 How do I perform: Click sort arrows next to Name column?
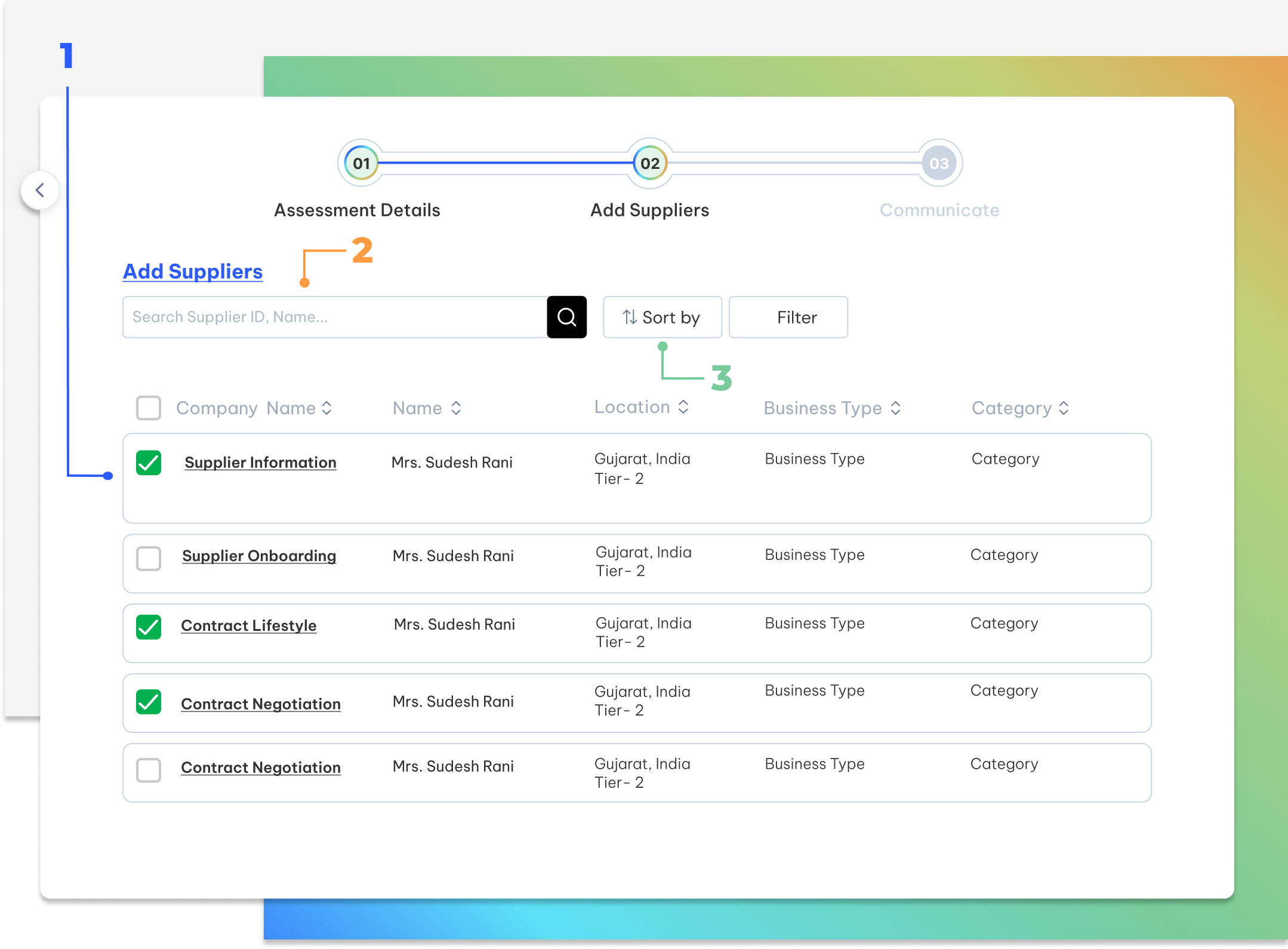click(x=456, y=408)
